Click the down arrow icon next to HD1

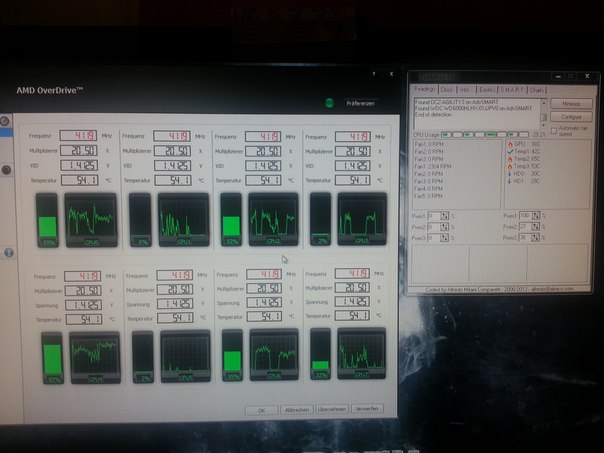coord(510,181)
